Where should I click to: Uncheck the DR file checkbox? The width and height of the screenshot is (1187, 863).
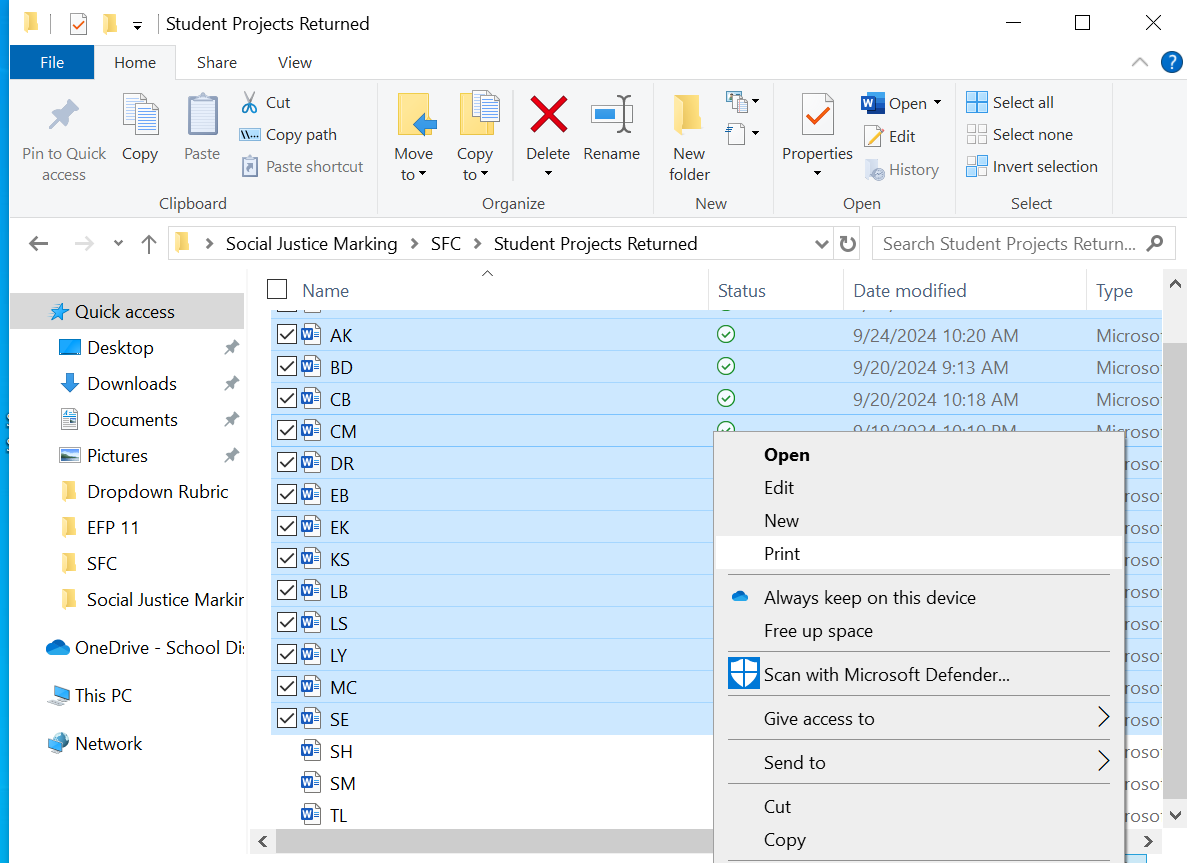pos(287,463)
